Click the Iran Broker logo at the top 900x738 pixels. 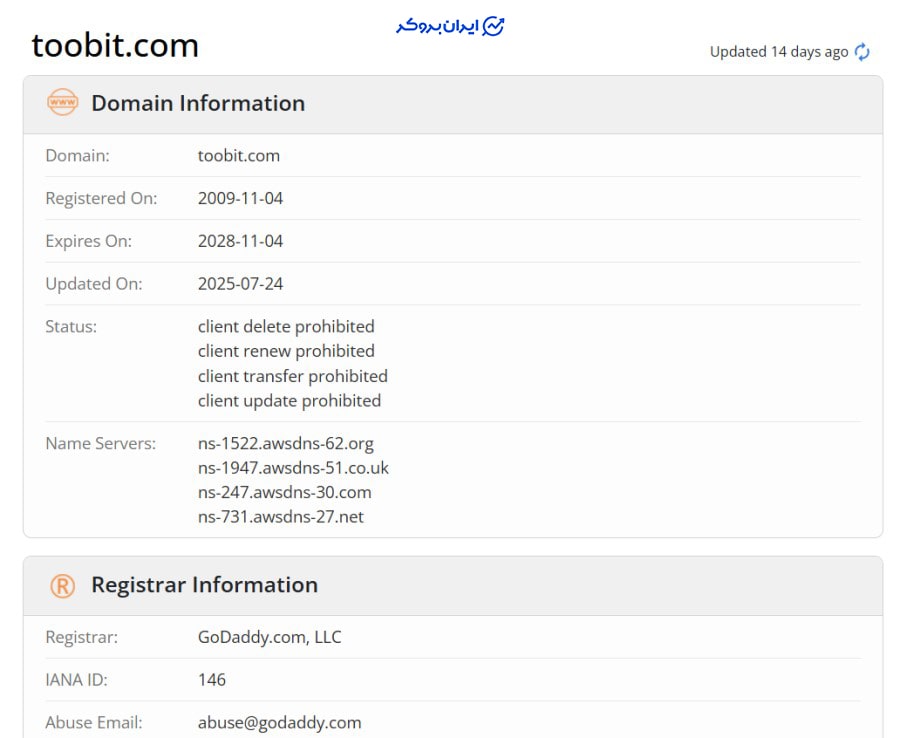pyautogui.click(x=448, y=26)
